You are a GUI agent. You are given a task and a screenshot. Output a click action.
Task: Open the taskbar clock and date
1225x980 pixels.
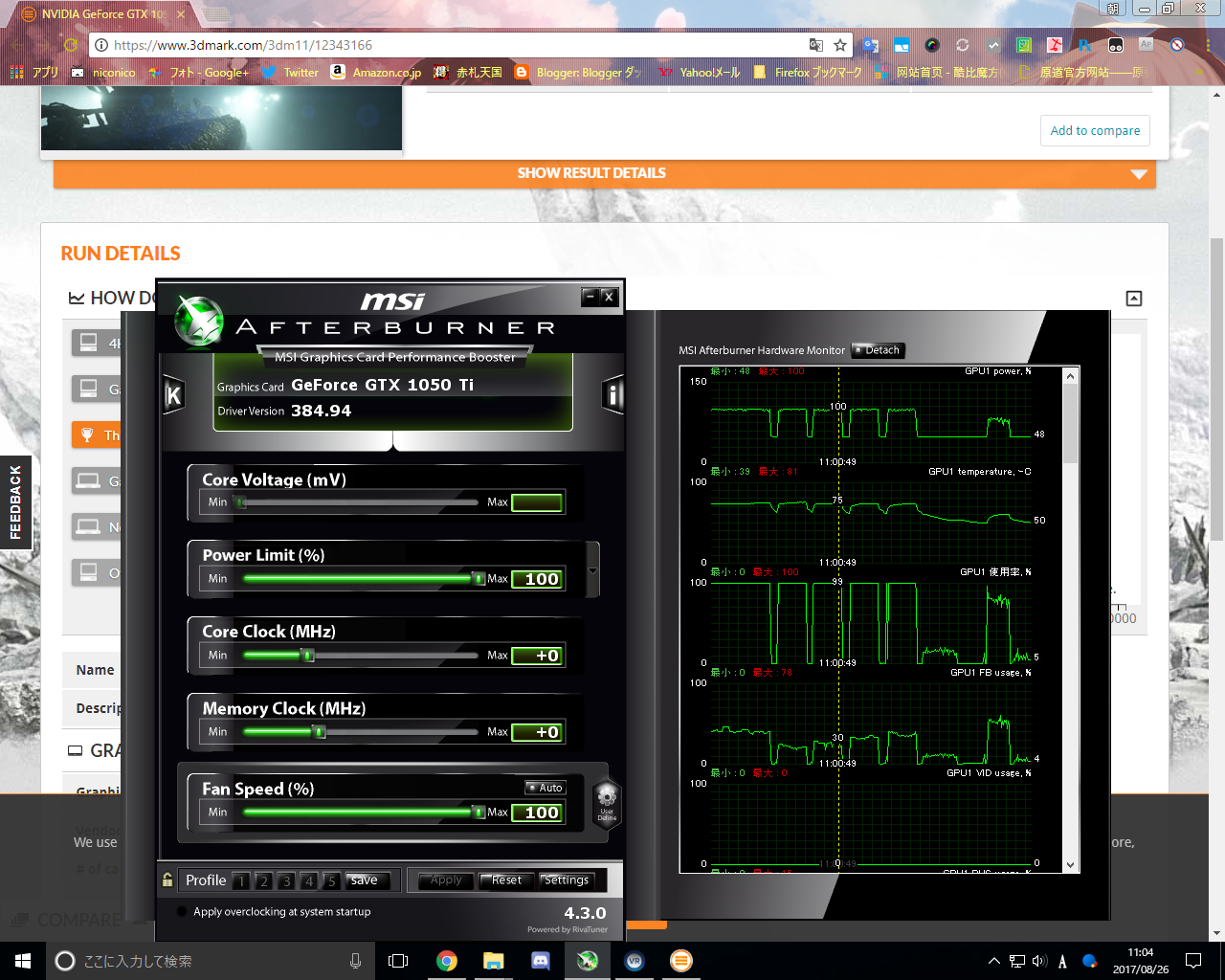coord(1141,961)
